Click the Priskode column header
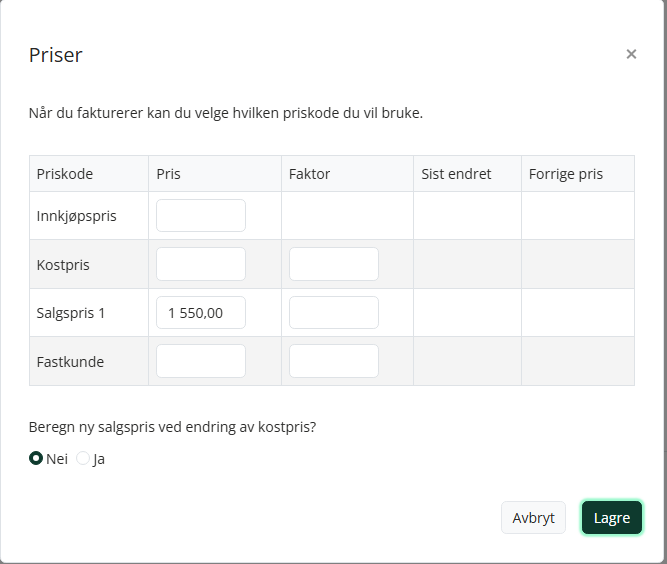The width and height of the screenshot is (667, 564). [65, 174]
